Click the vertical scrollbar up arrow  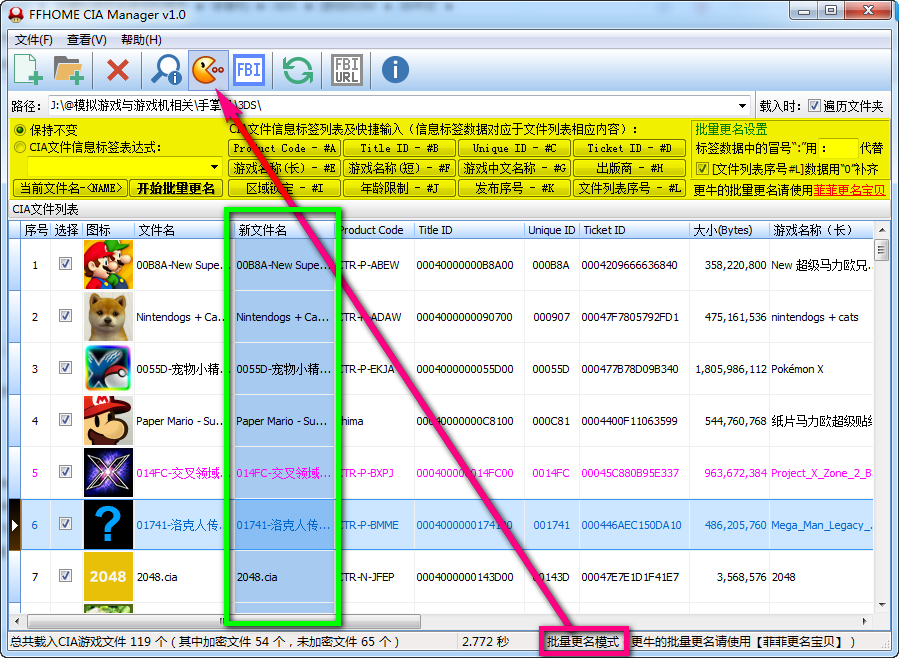coord(882,229)
